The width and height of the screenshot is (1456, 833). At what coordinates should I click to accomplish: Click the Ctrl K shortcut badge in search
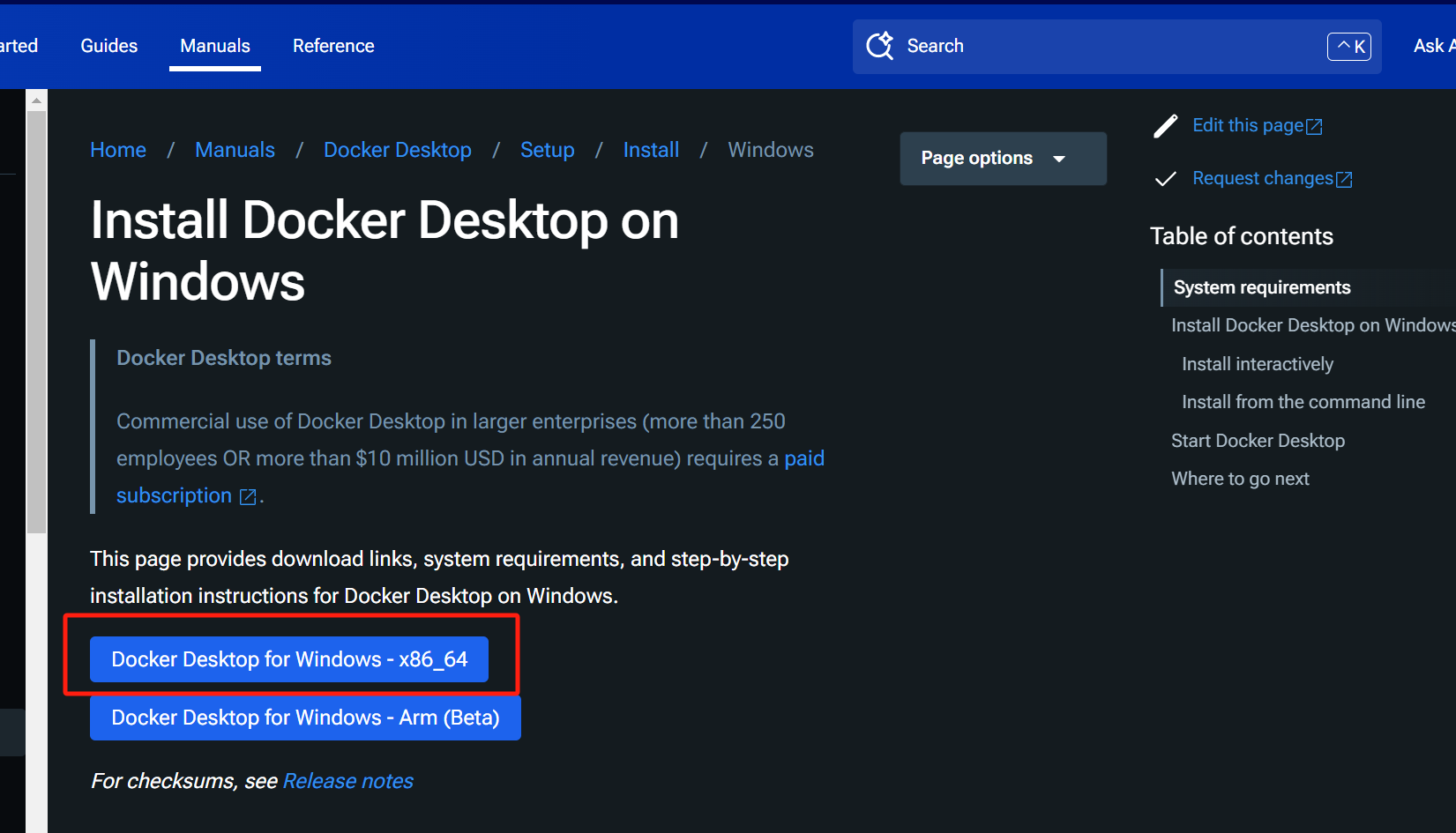click(x=1349, y=46)
